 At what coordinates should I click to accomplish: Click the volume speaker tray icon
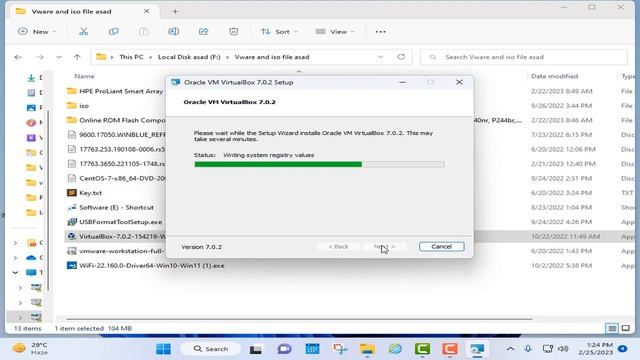coord(563,349)
